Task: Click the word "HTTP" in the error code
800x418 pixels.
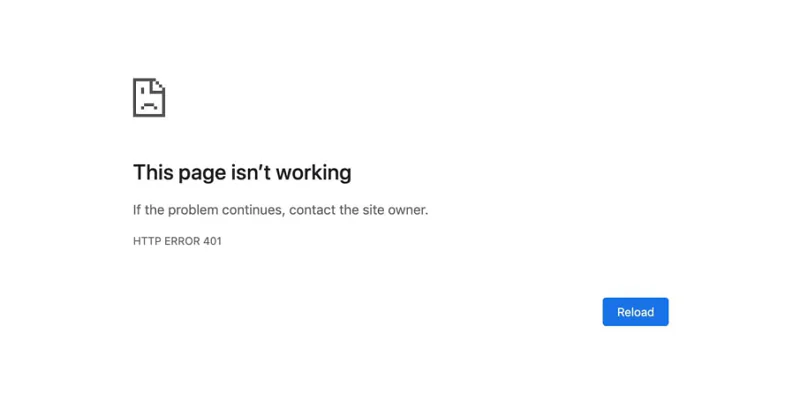Action: [x=146, y=241]
